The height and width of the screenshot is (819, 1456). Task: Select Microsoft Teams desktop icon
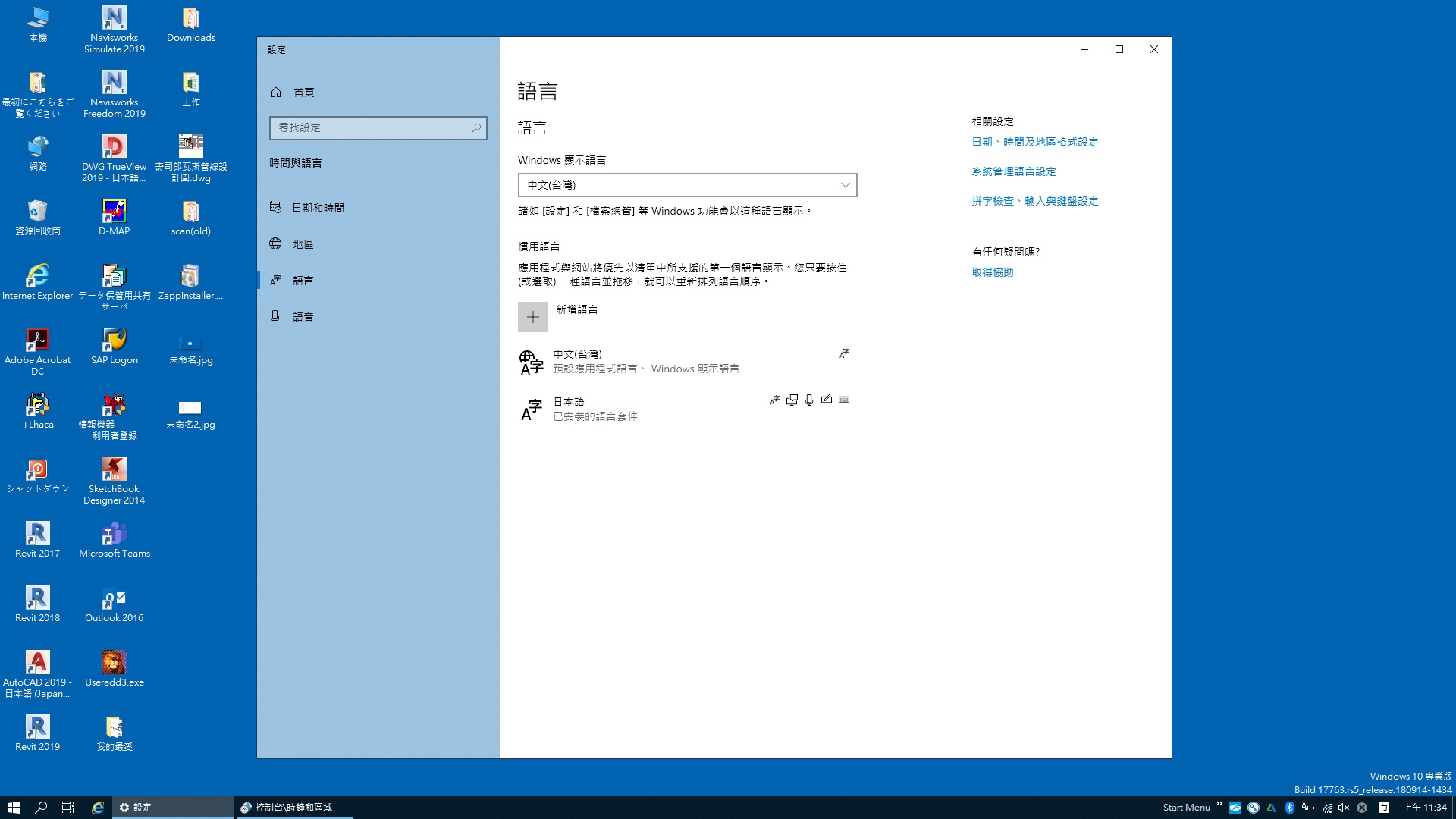tap(115, 540)
